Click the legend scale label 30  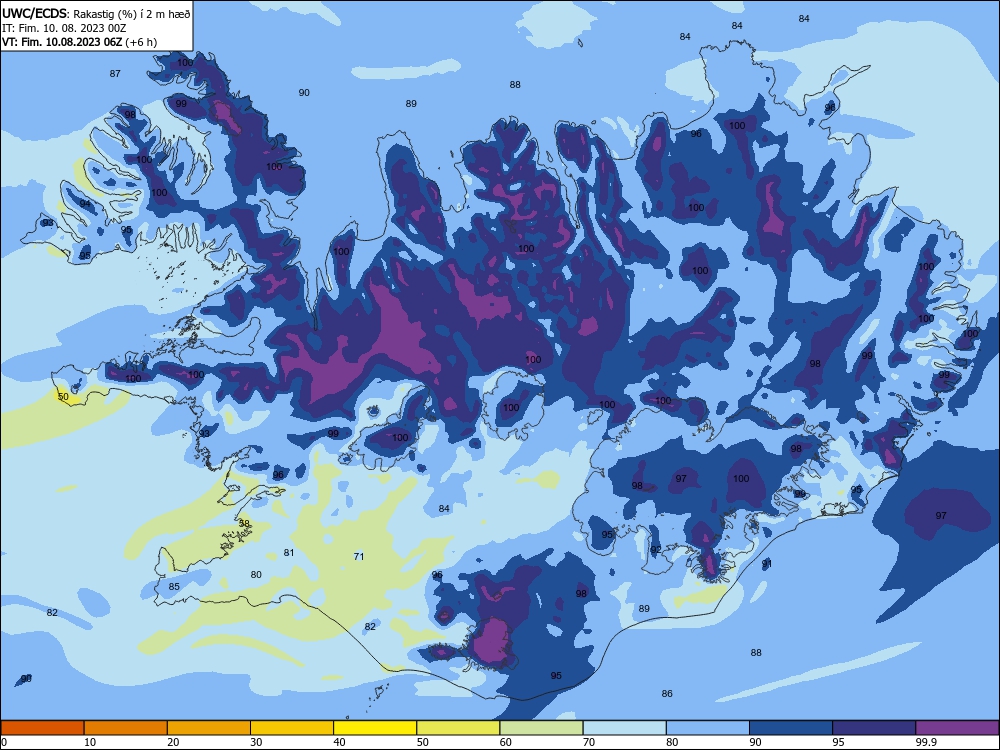point(256,742)
